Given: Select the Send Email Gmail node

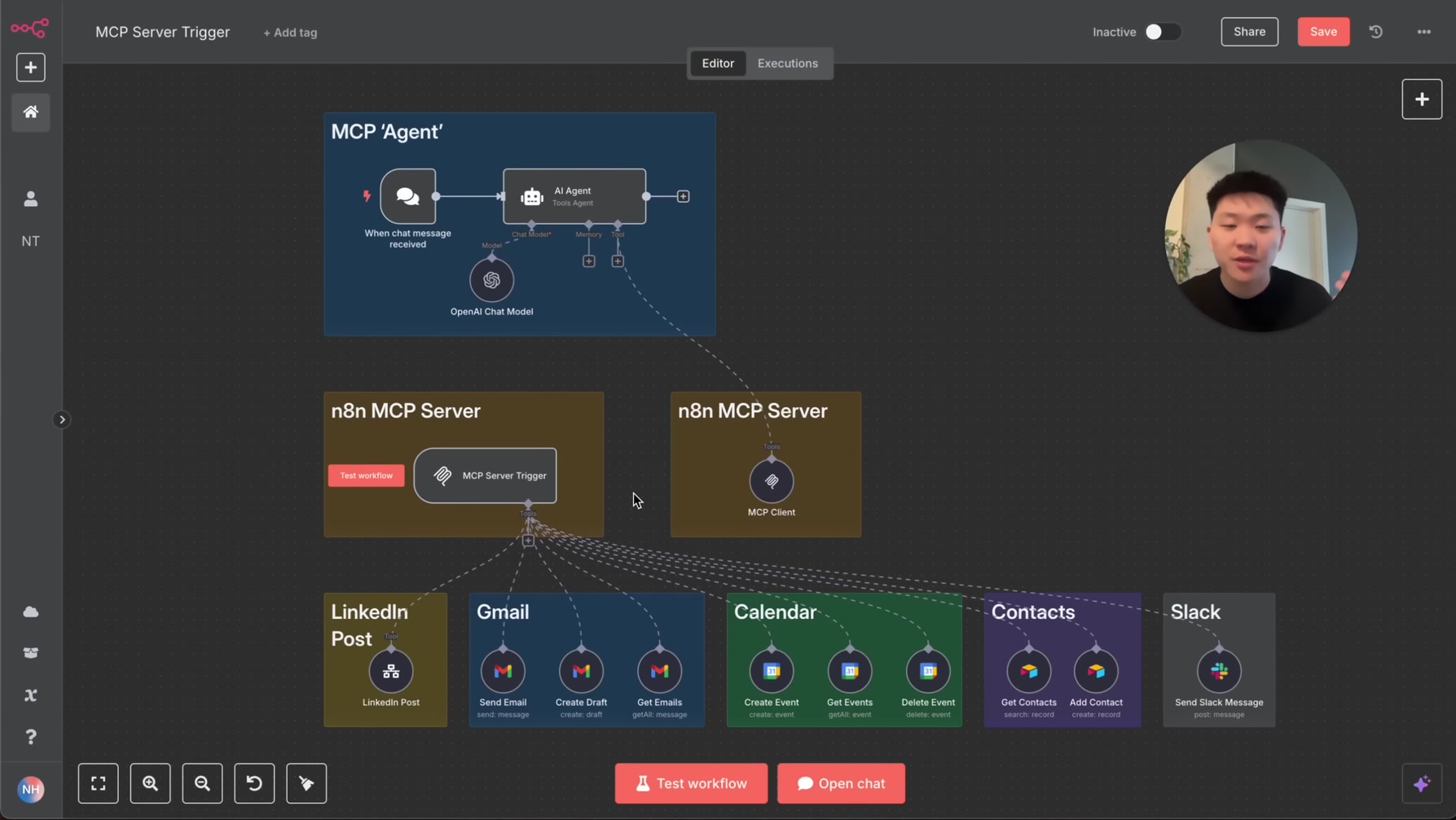Looking at the screenshot, I should tap(503, 672).
